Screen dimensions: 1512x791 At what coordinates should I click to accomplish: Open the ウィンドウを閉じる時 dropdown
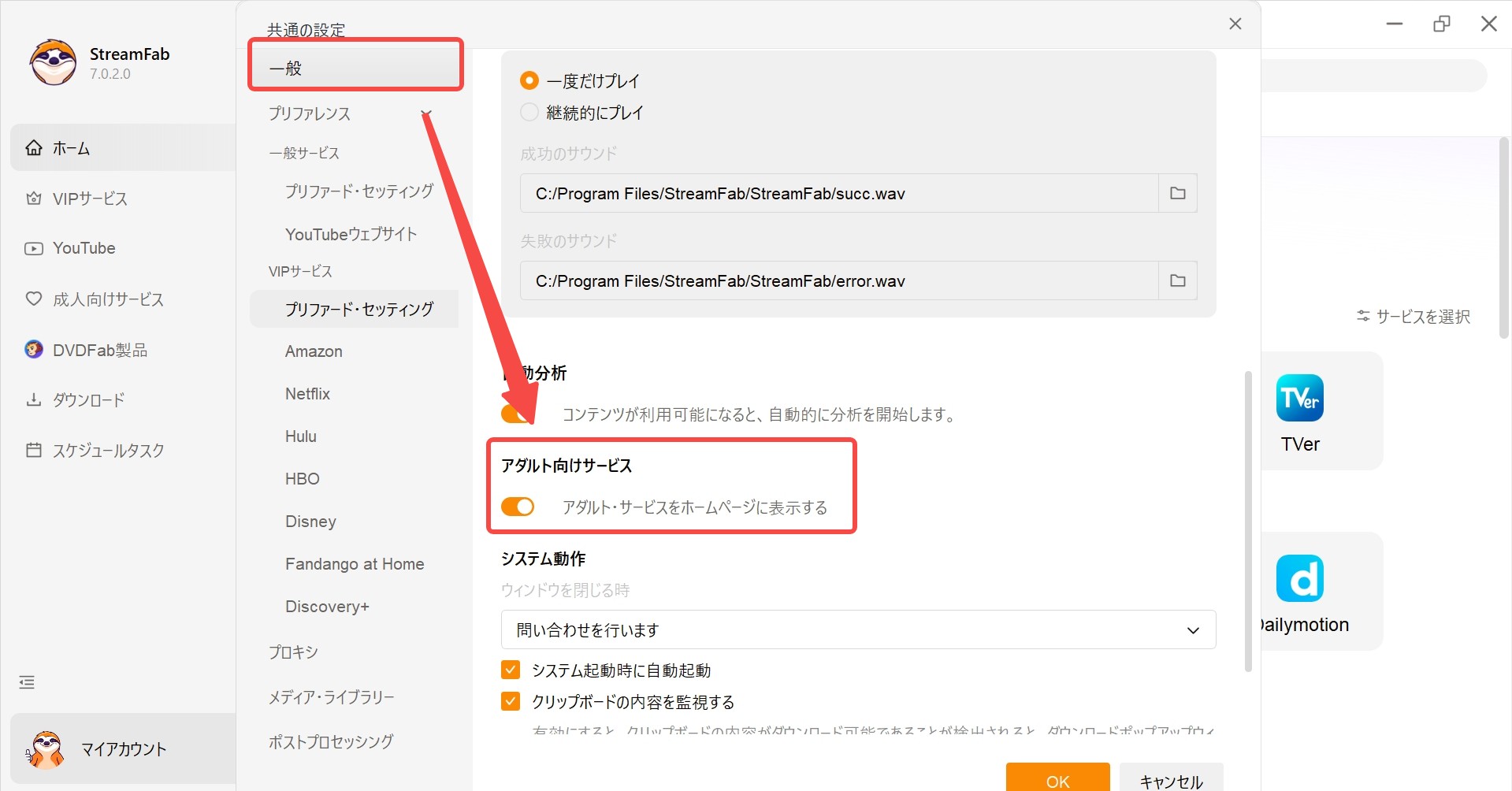coord(859,629)
